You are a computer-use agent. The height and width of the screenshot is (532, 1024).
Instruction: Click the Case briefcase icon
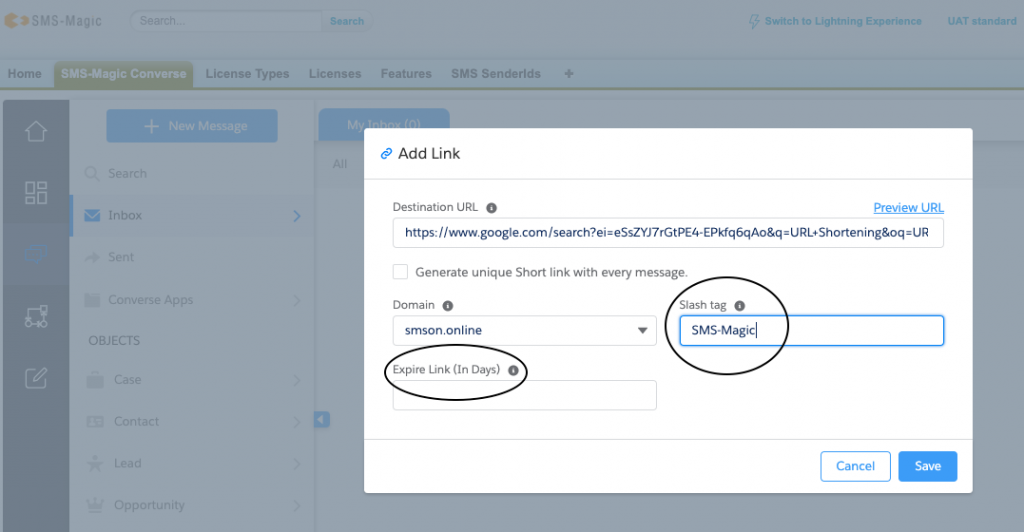coord(95,380)
